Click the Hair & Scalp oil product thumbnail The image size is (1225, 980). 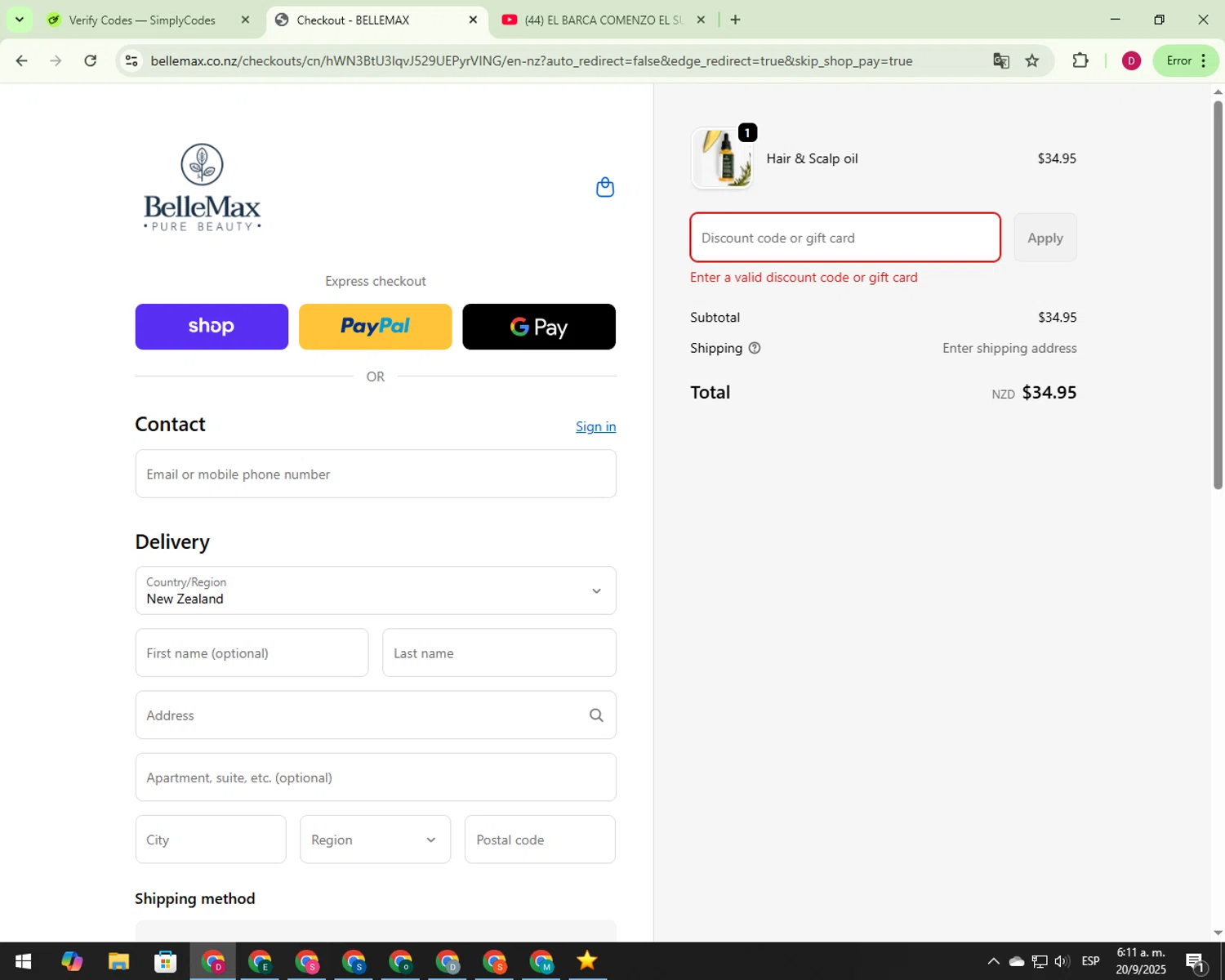pyautogui.click(x=722, y=158)
